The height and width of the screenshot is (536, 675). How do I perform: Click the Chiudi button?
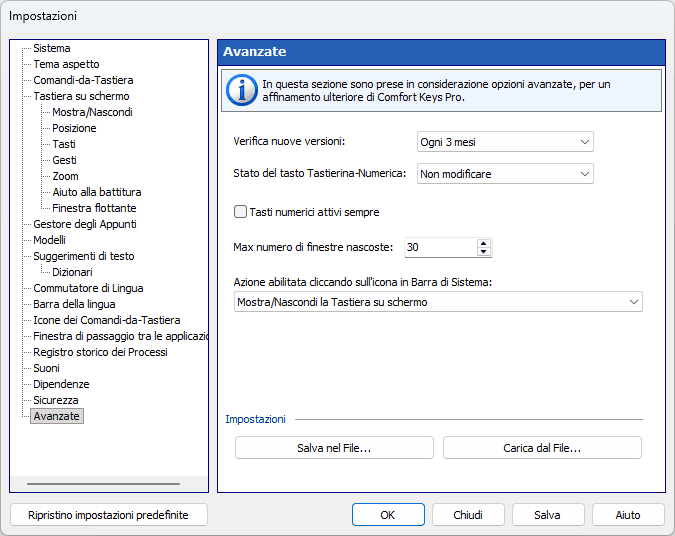[468, 515]
